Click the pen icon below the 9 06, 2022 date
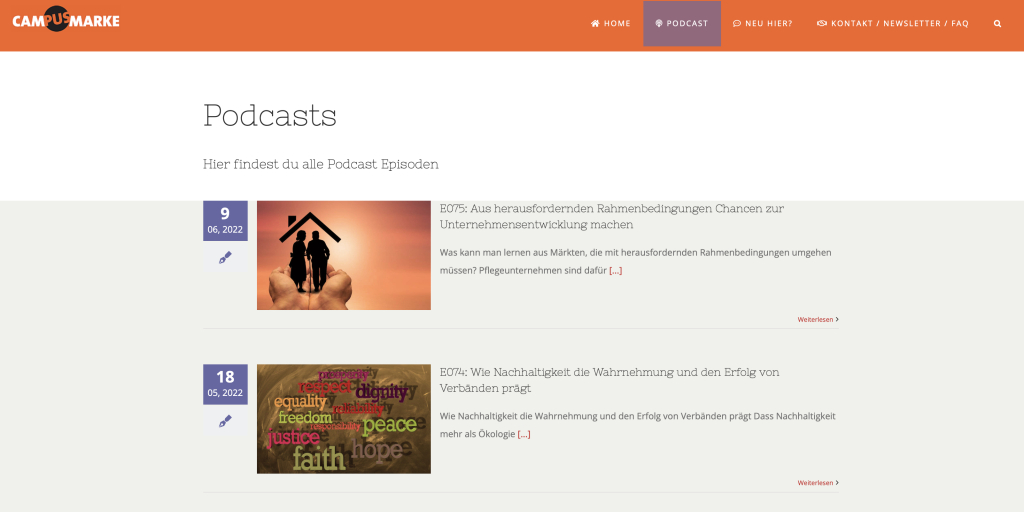This screenshot has width=1024, height=512. 225,258
